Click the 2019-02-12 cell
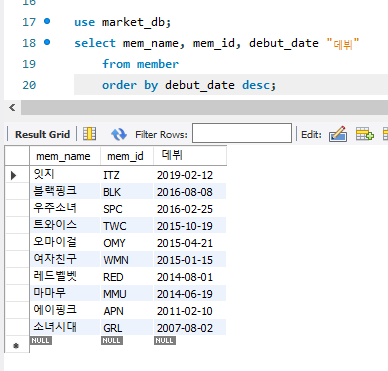388x371 pixels. pyautogui.click(x=190, y=175)
